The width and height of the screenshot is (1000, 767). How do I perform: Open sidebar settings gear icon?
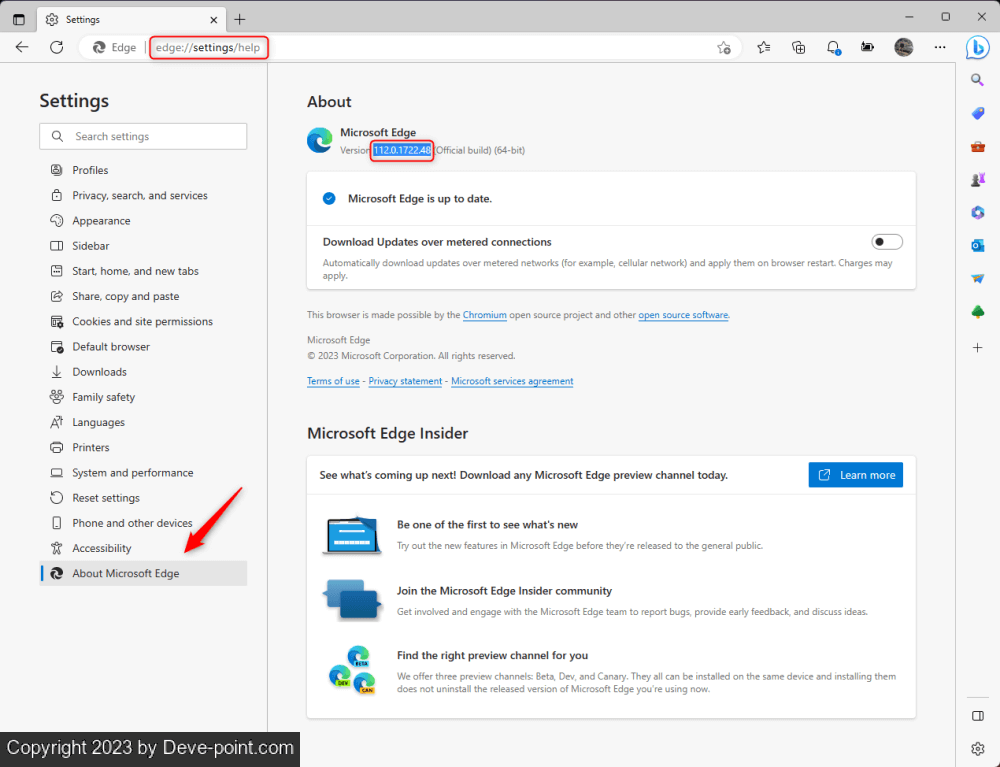coord(977,749)
